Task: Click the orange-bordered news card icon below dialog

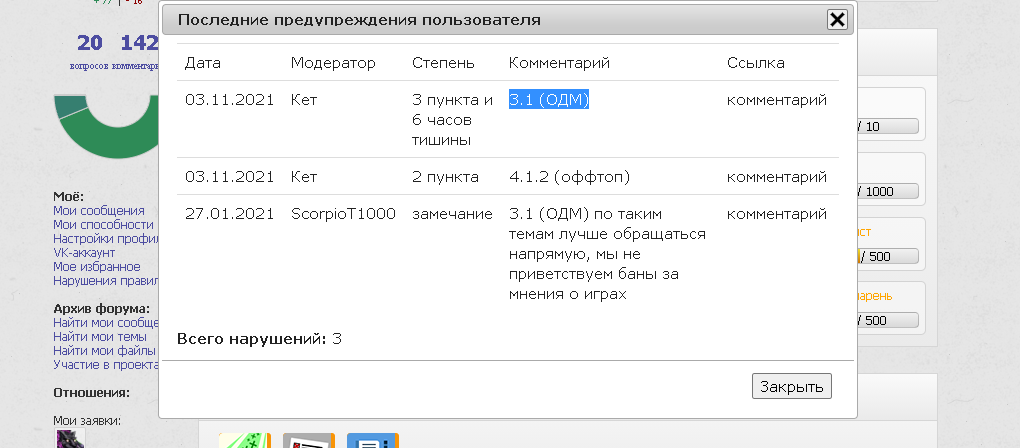Action: click(x=308, y=441)
